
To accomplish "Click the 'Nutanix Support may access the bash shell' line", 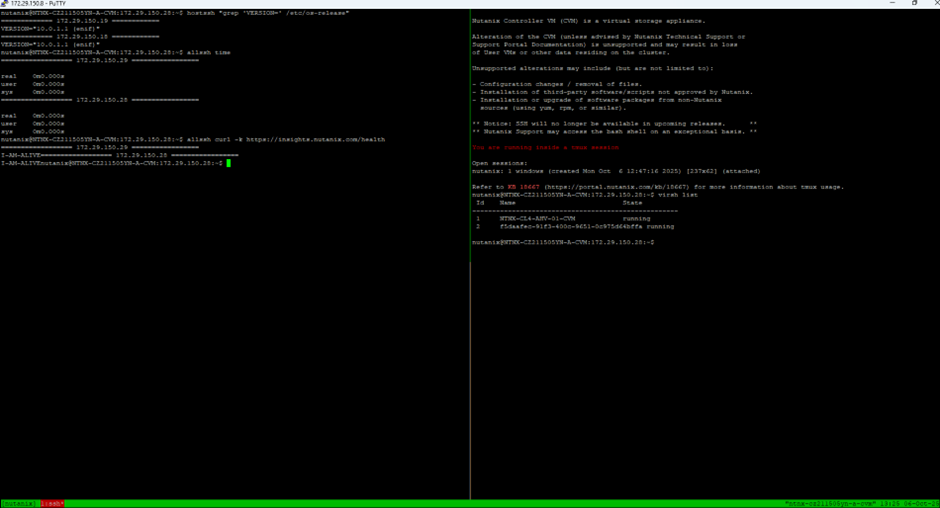I will click(614, 131).
